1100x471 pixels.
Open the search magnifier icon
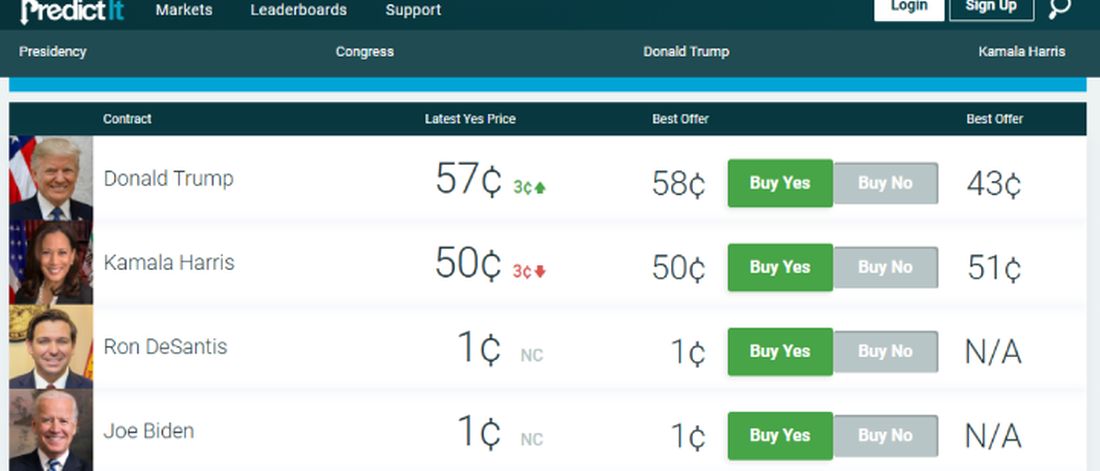point(1060,8)
